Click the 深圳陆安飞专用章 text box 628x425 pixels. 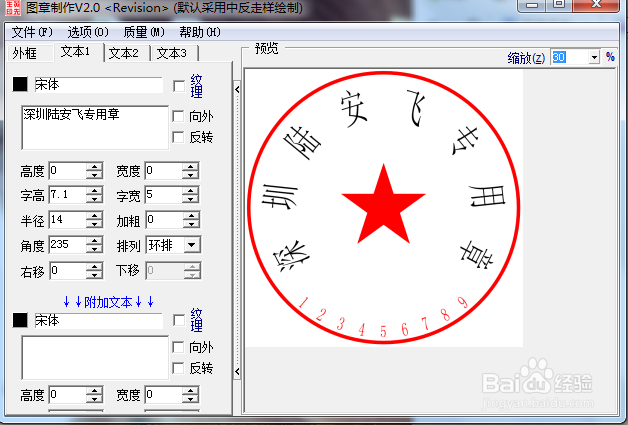click(x=95, y=127)
